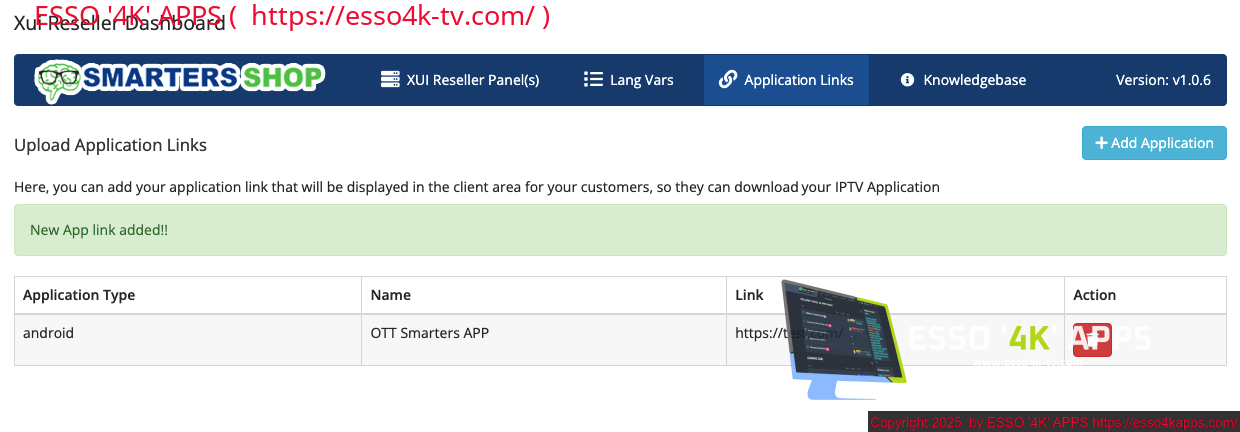Screen dimensions: 1240x432
Task: Click the 'OTT Smarters APP' name cell
Action: [x=544, y=340]
